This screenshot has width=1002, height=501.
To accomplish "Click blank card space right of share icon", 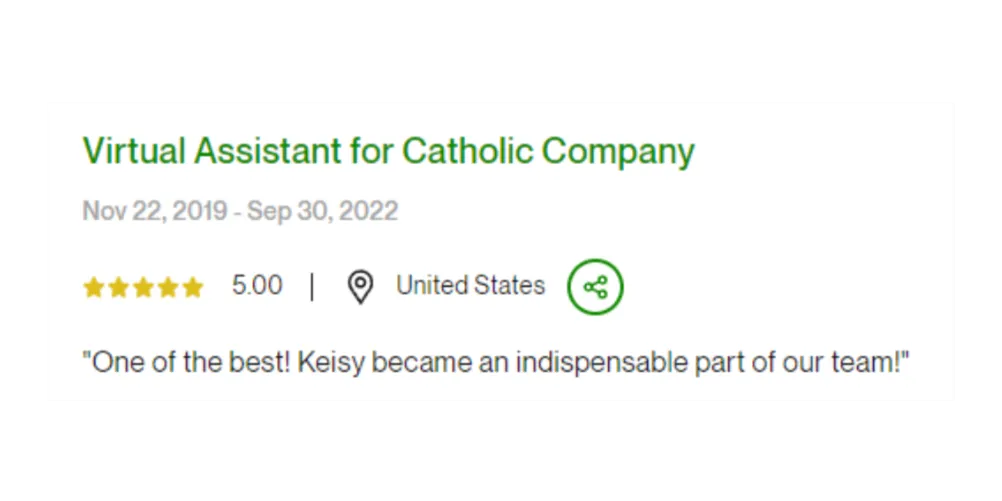I will (x=790, y=287).
